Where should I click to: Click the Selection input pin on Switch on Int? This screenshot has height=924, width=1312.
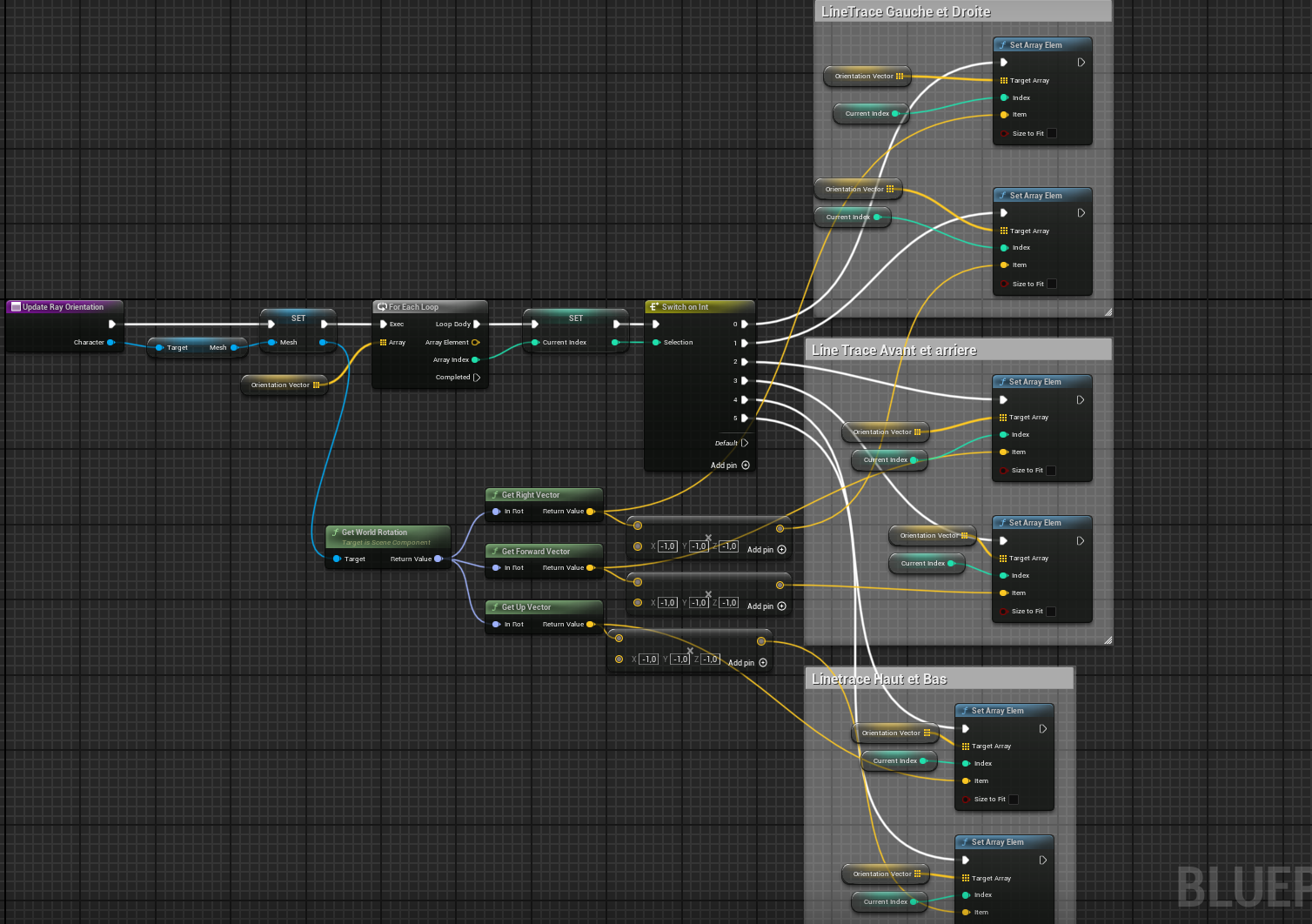[657, 343]
